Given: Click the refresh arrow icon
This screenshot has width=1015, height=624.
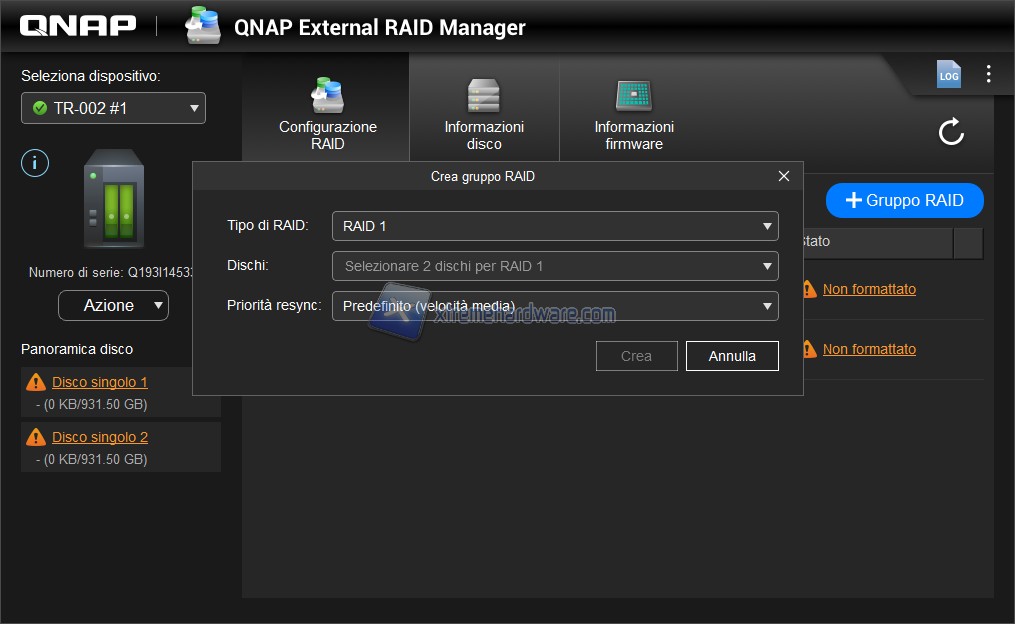Looking at the screenshot, I should [x=951, y=131].
